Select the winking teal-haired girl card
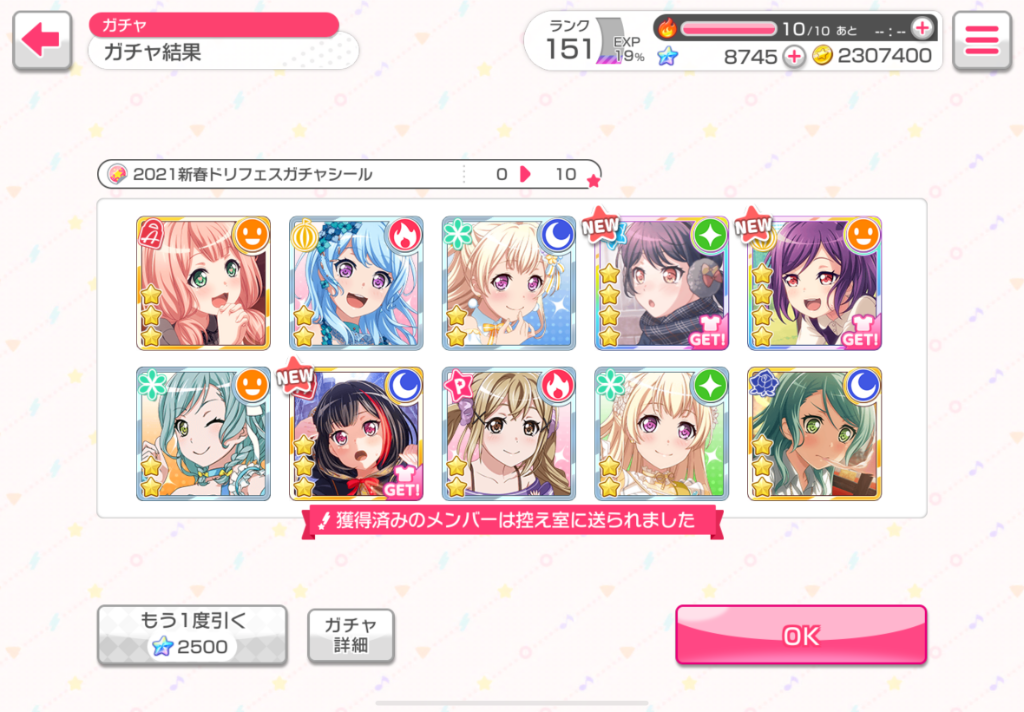 203,434
